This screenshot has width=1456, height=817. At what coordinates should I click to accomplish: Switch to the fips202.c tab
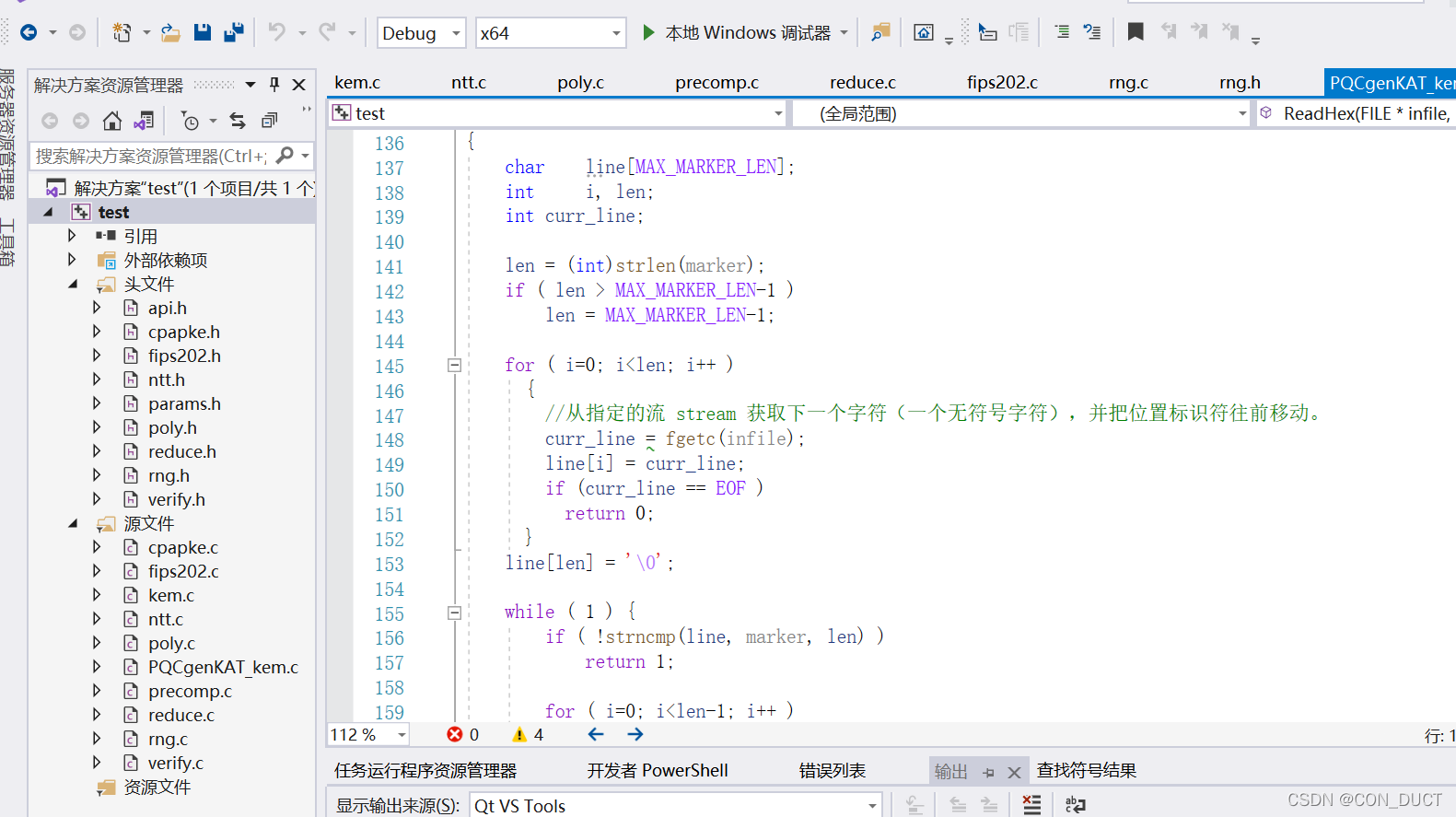tap(1002, 83)
